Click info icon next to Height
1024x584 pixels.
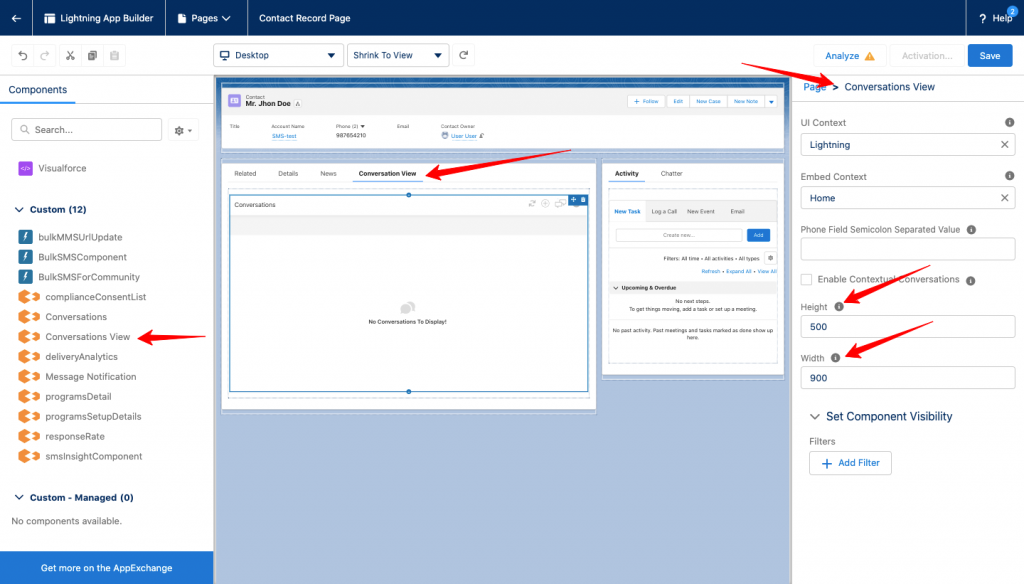838,307
